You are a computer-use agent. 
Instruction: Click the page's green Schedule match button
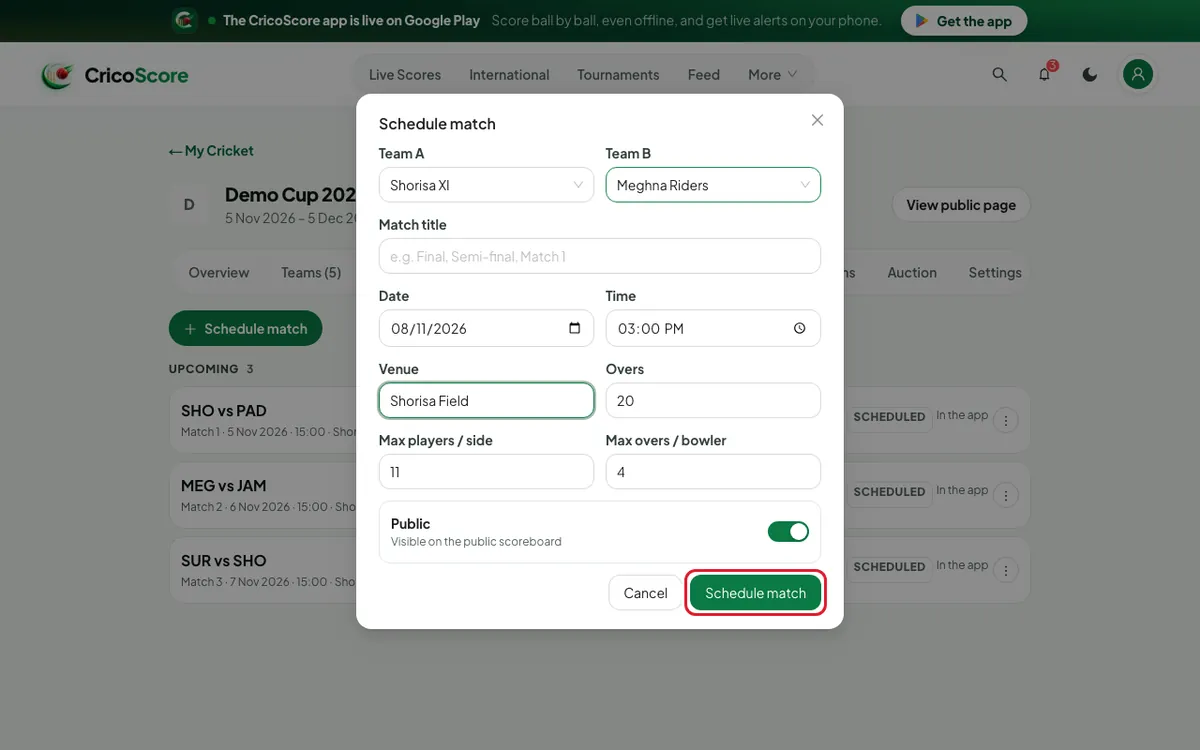point(245,328)
